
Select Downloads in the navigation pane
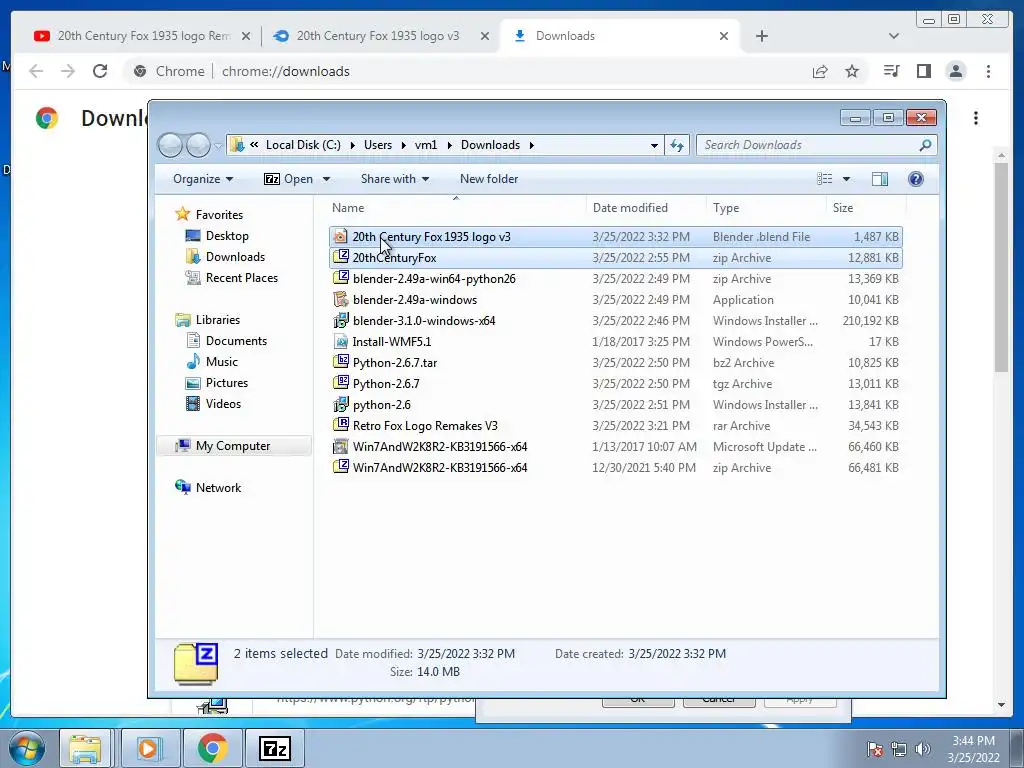235,257
